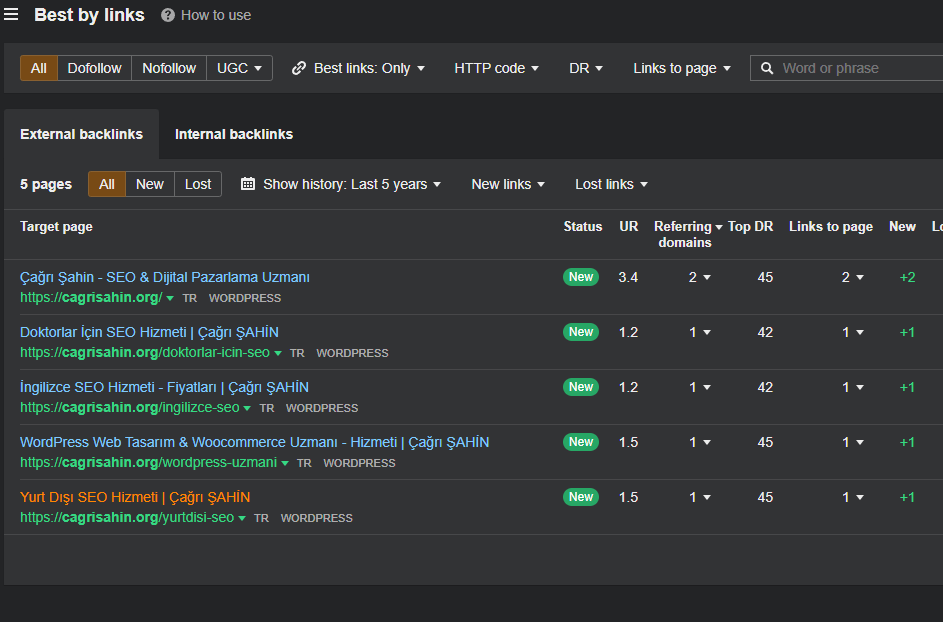Click TR tag in wordpress-uzmani row
Viewport: 943px width, 622px height.
coord(304,463)
